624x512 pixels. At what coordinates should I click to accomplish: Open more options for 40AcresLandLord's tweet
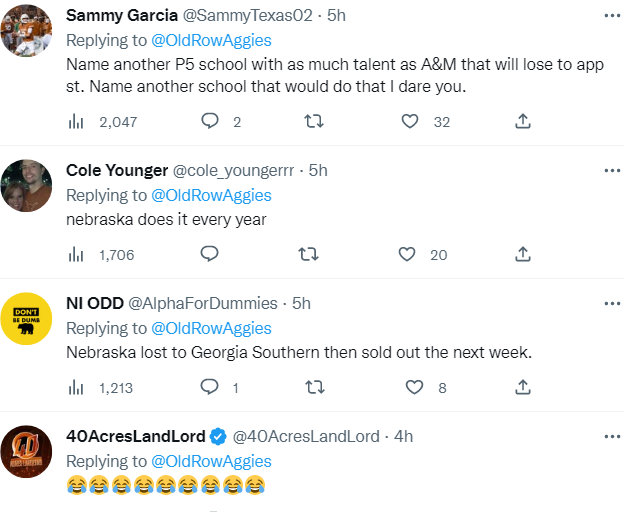tap(611, 436)
